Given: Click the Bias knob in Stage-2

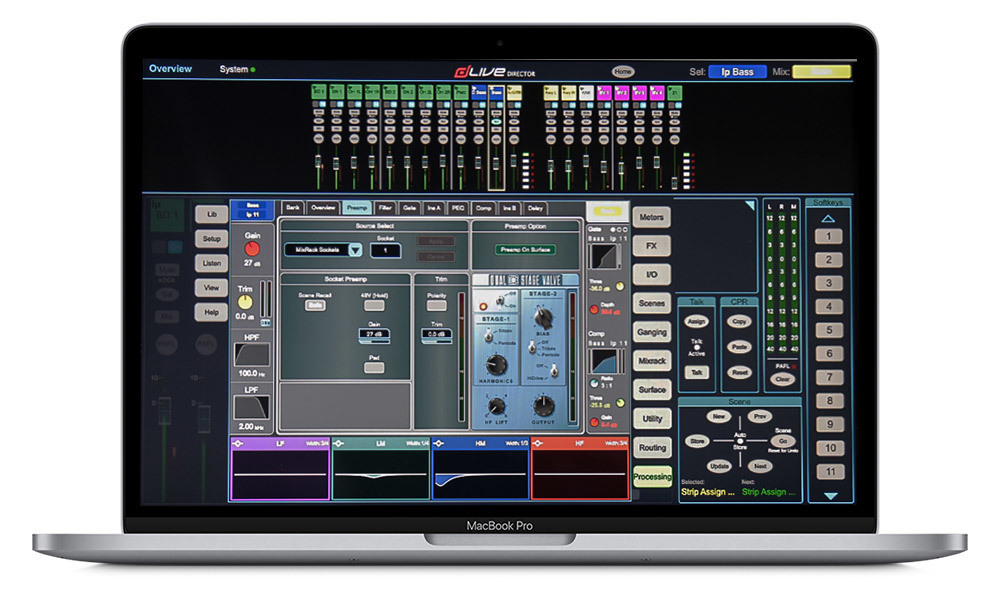Looking at the screenshot, I should tap(543, 317).
